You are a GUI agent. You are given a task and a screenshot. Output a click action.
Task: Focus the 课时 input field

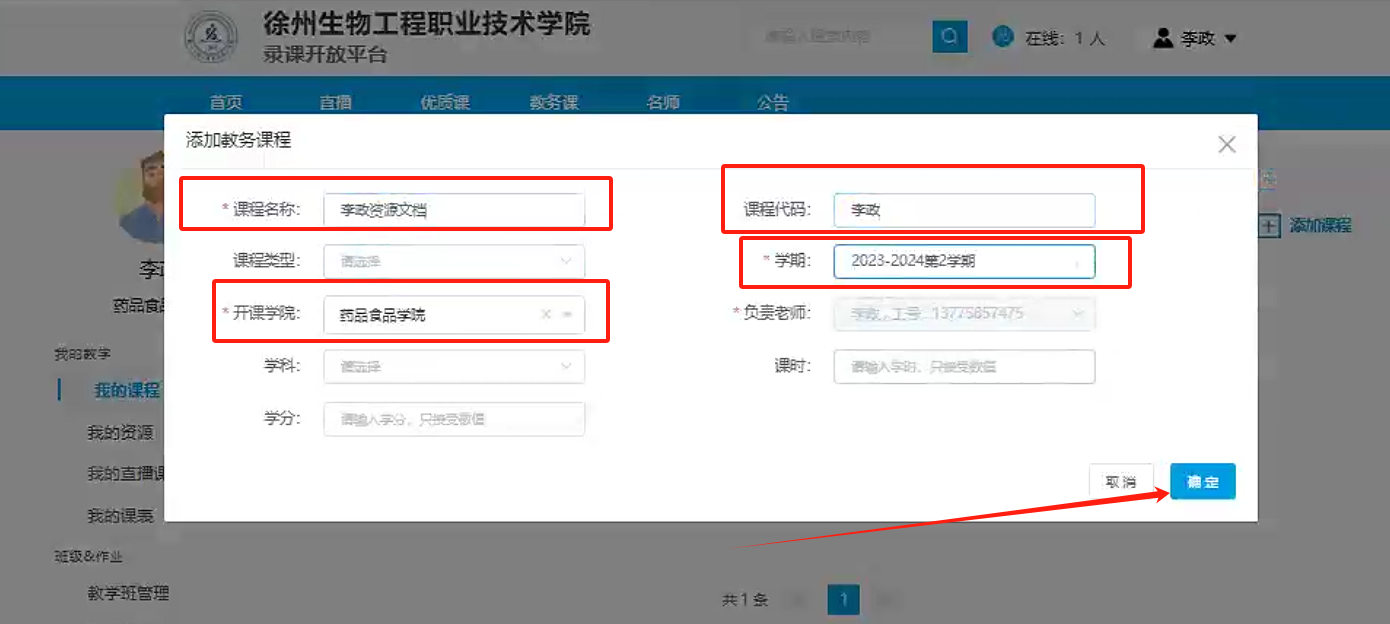point(964,367)
